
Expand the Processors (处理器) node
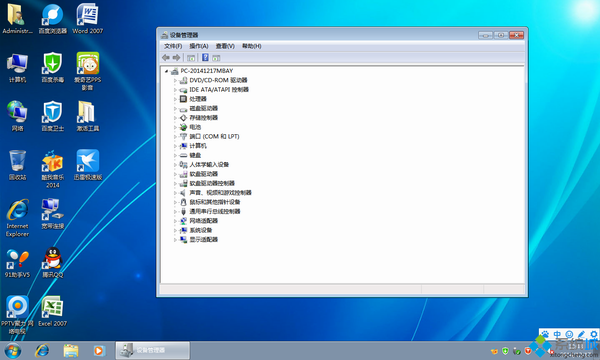(175, 99)
